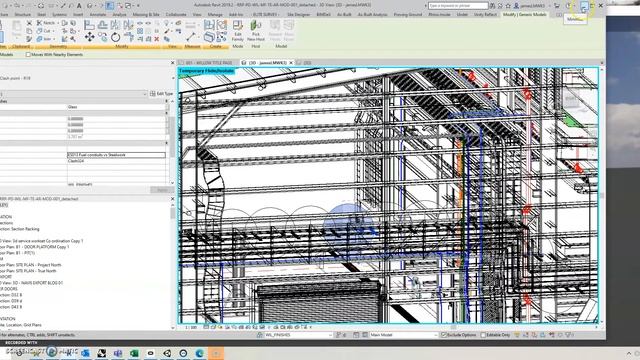640x360 pixels.
Task: Click the Conduits vs Steelwork parameter field
Action: click(116, 155)
